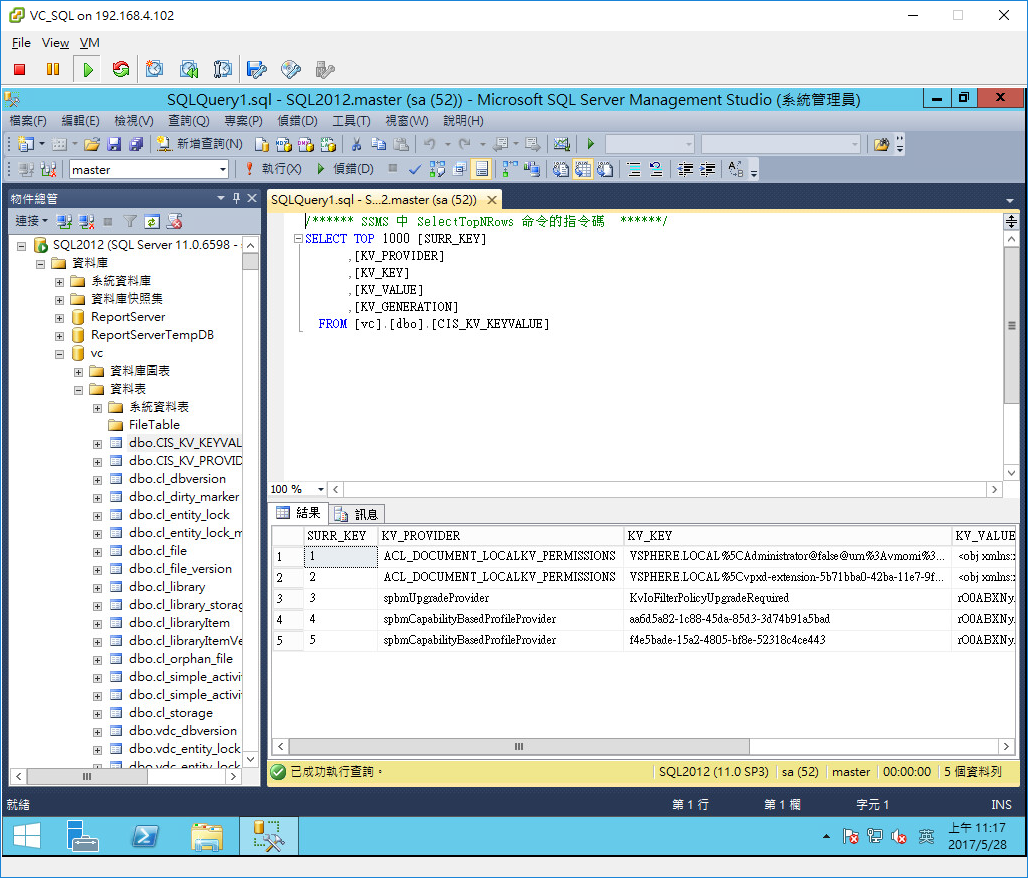Open the VM menu in console window
The width and height of the screenshot is (1028, 878).
click(89, 43)
